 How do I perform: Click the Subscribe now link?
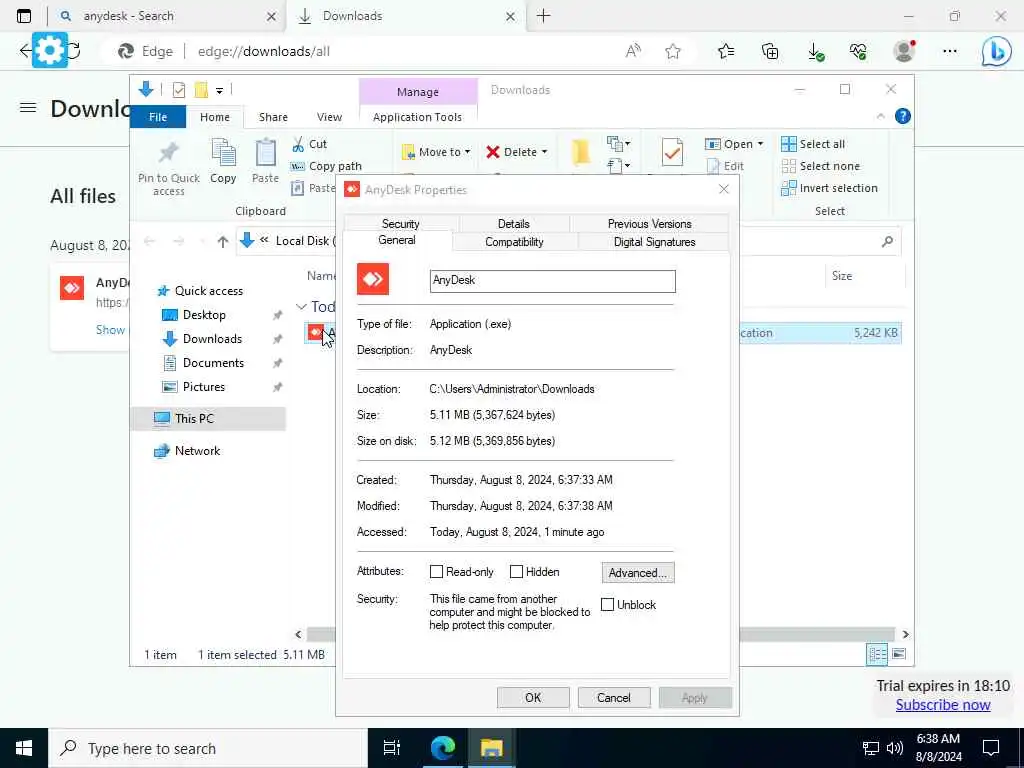tap(943, 705)
